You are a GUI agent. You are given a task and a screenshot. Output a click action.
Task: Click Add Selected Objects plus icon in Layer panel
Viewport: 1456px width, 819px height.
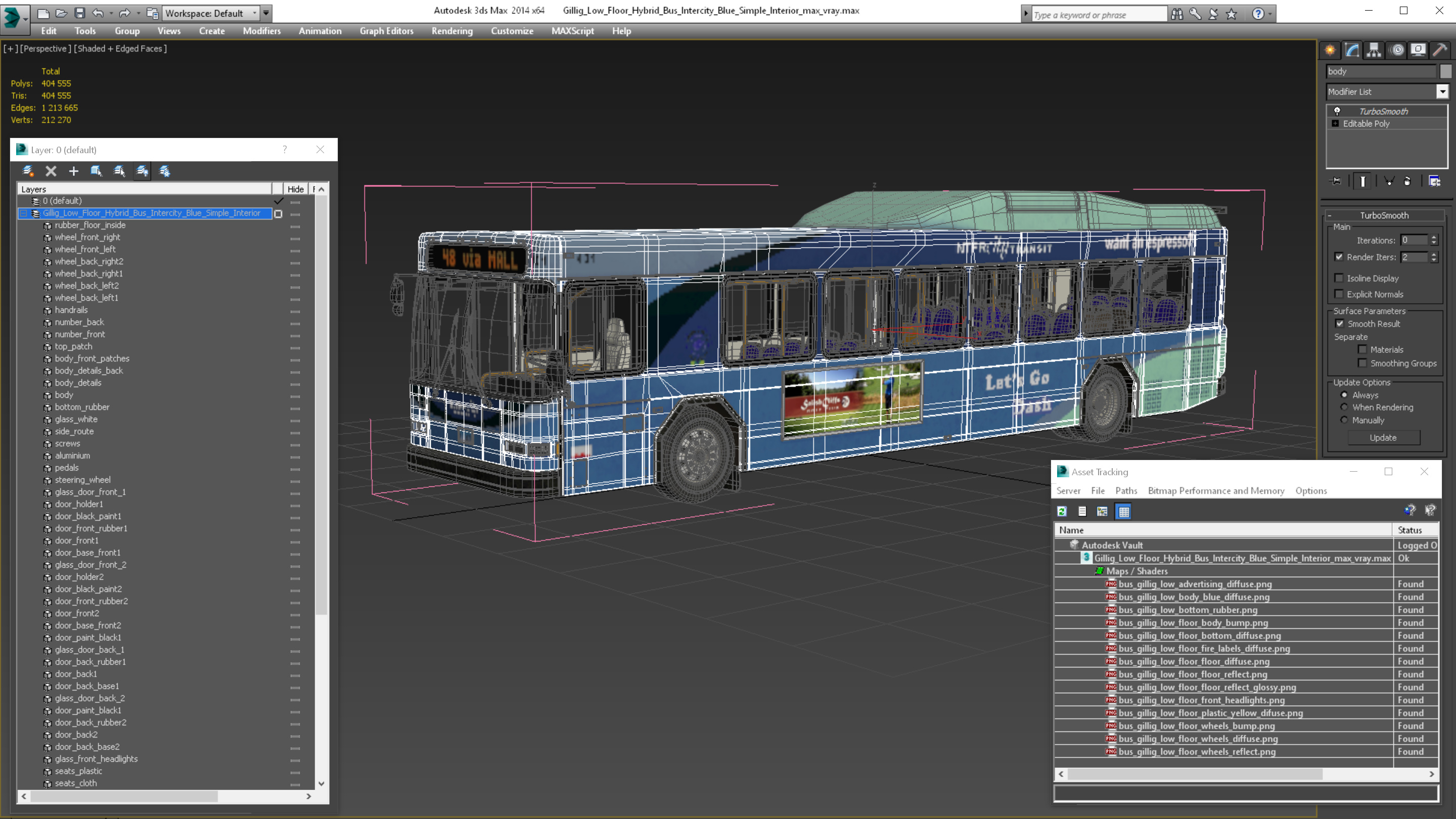[73, 171]
